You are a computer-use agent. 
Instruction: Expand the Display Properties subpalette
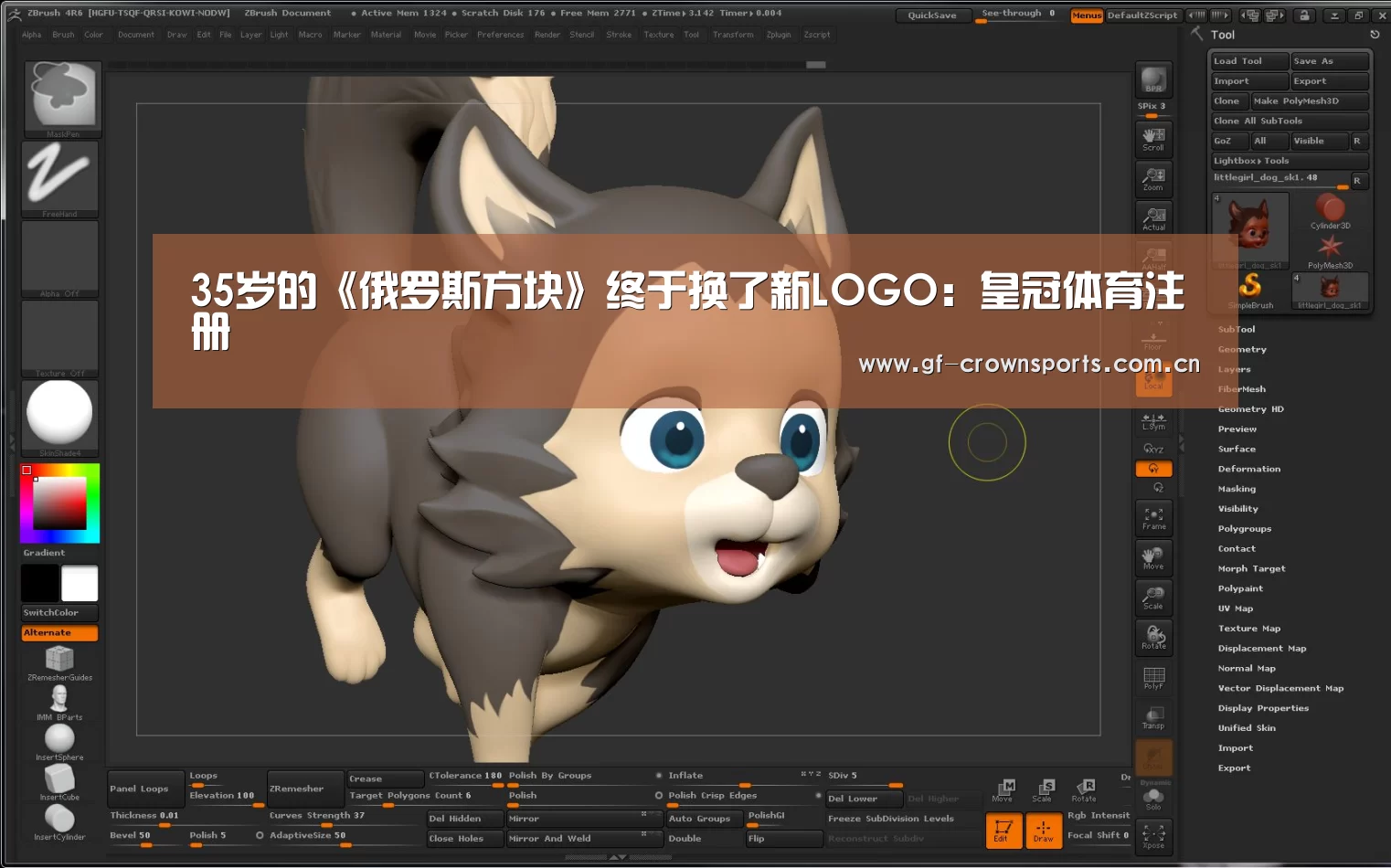tap(1263, 709)
